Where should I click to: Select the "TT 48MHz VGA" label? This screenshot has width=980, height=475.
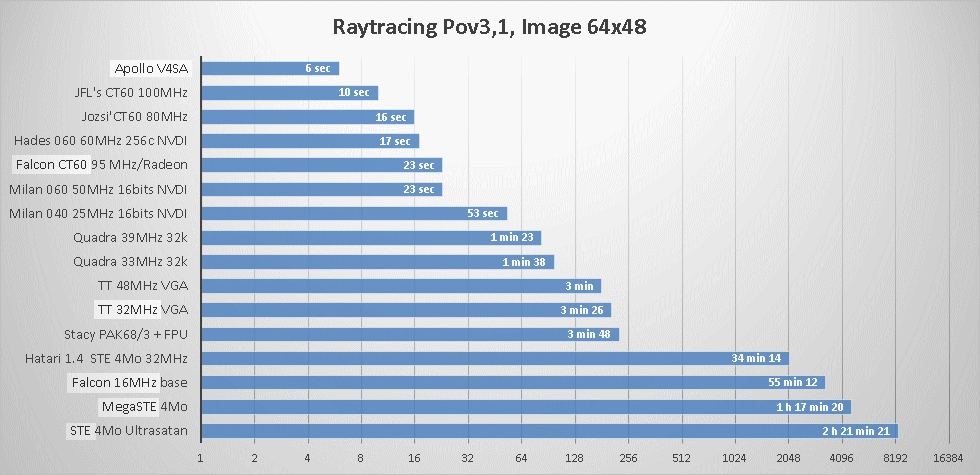pos(143,286)
